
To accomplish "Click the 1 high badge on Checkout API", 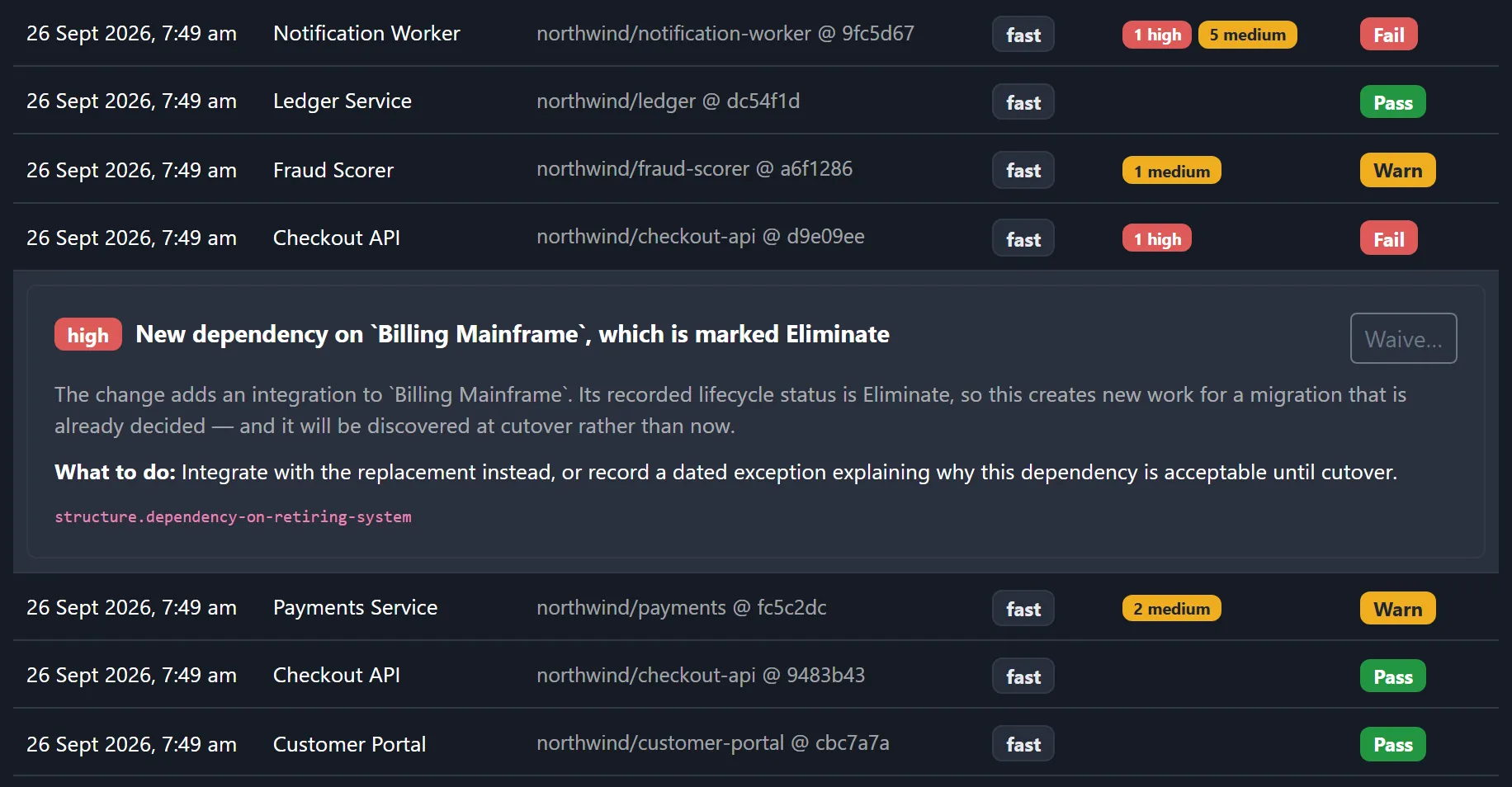I will point(1156,238).
